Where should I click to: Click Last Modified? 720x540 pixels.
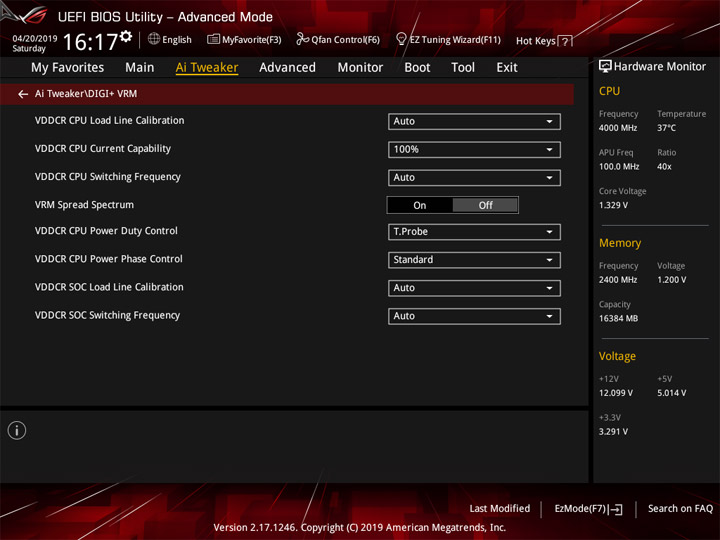(500, 509)
